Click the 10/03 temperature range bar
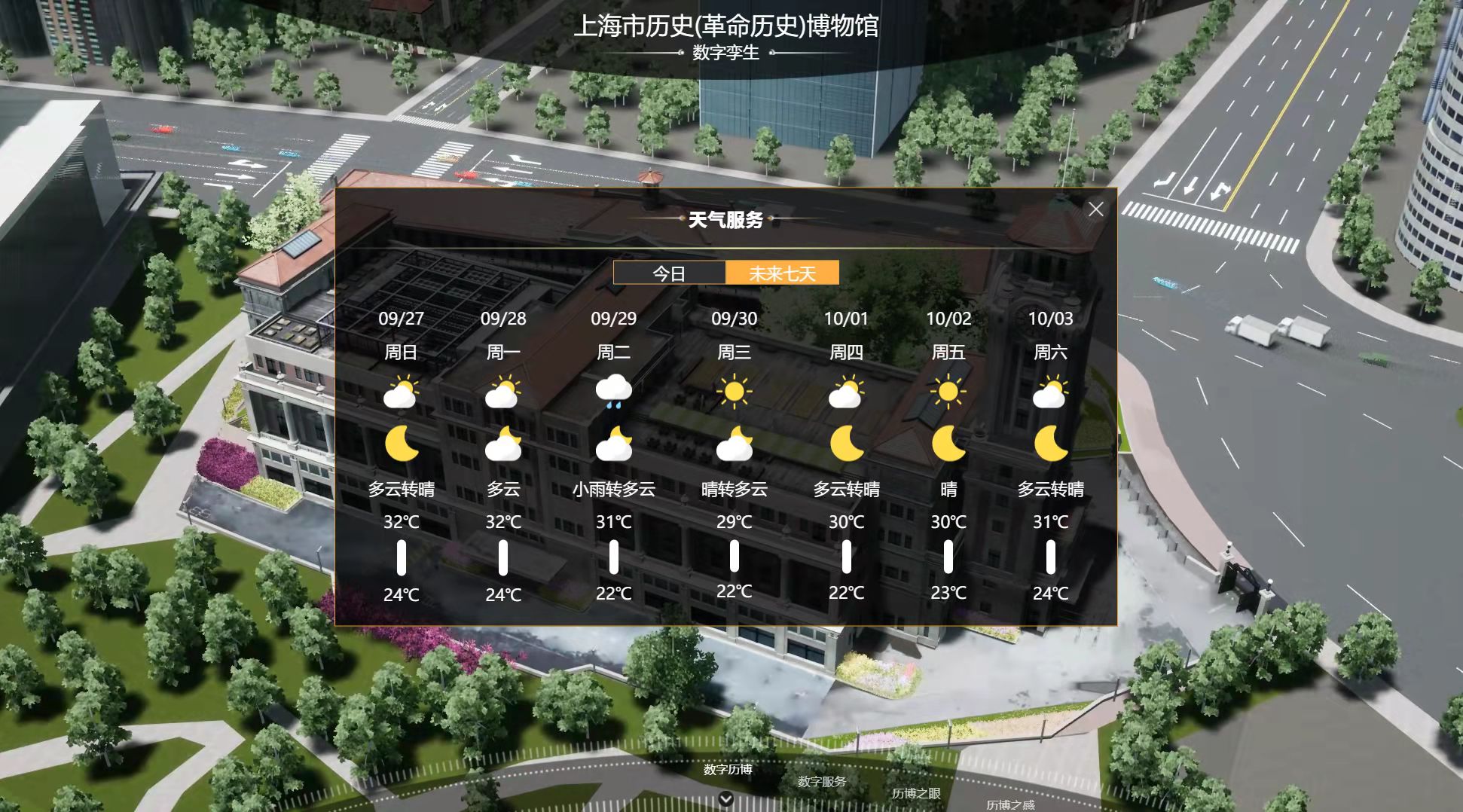 [x=1050, y=557]
